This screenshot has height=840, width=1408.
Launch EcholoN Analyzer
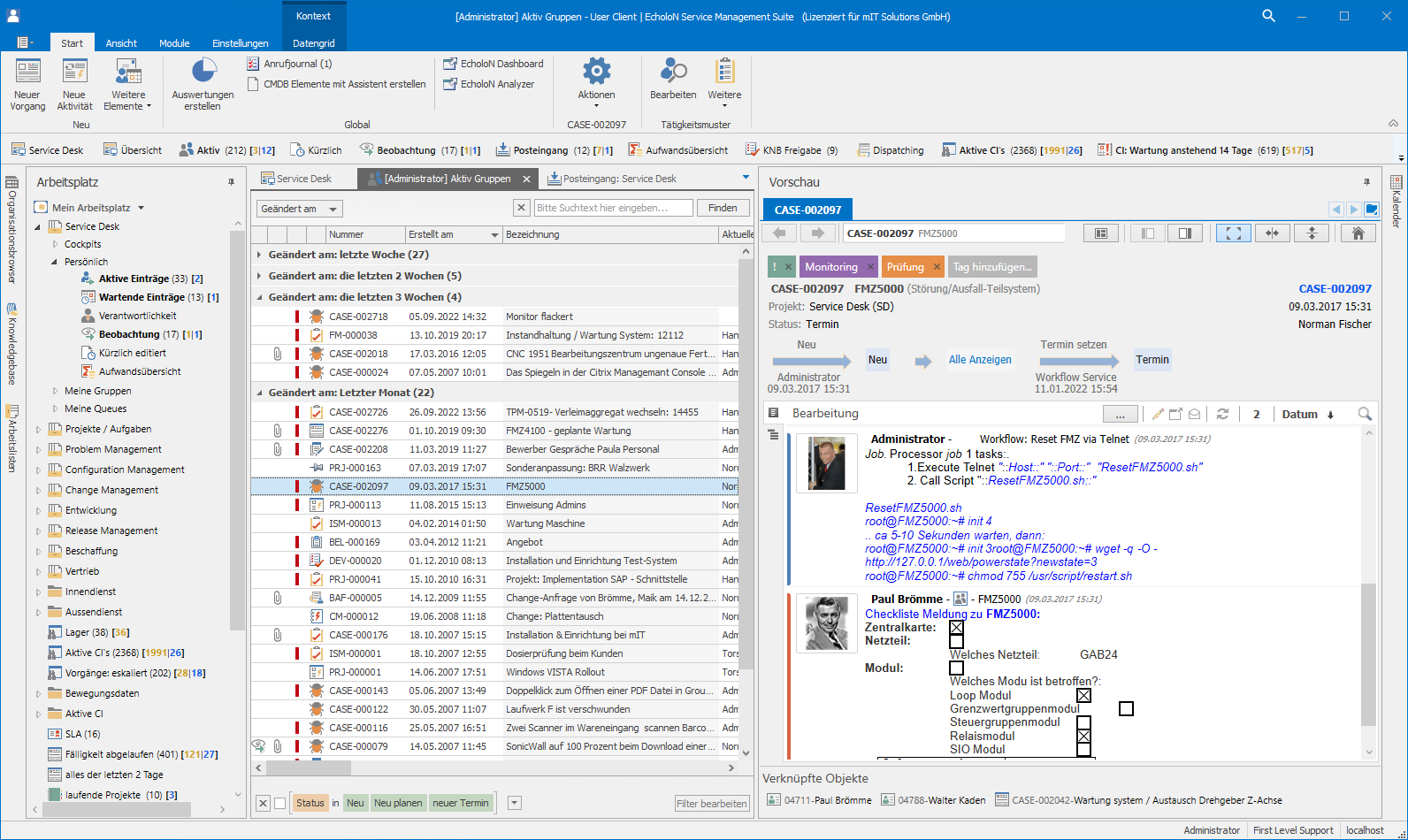pos(489,84)
